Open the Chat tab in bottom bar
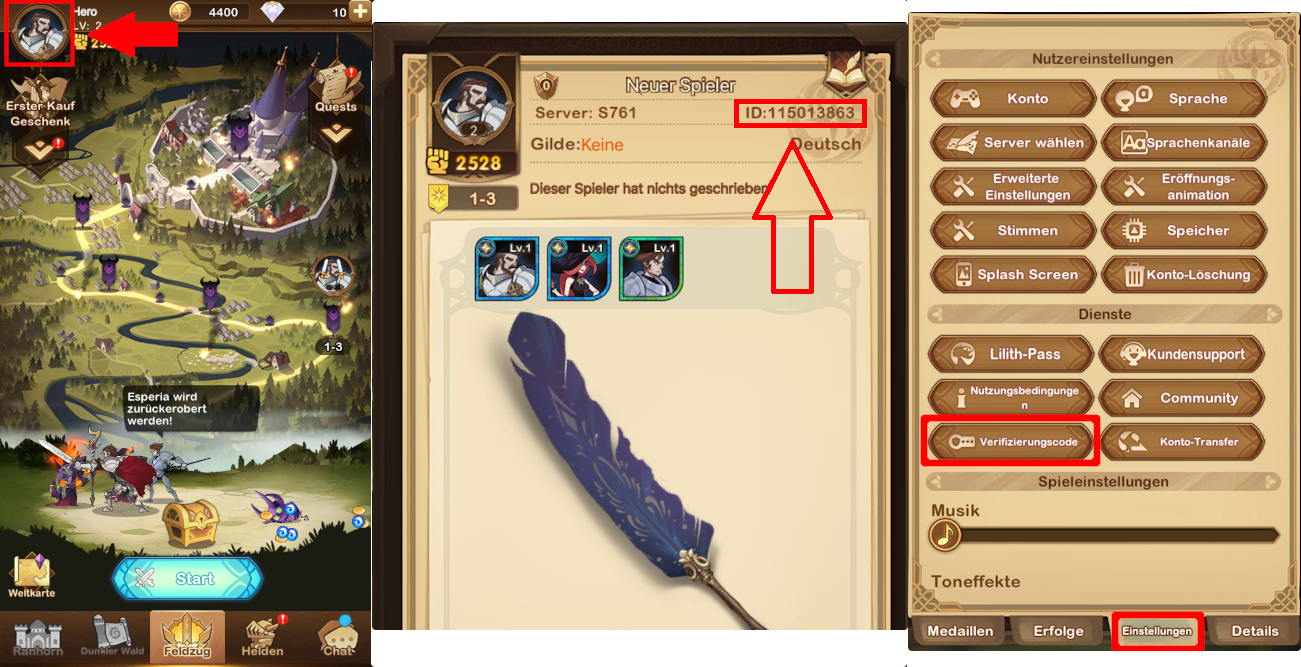This screenshot has width=1301, height=667. point(338,637)
